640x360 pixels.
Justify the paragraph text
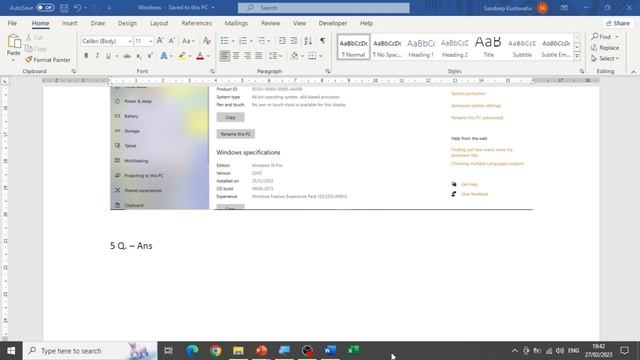coord(258,56)
